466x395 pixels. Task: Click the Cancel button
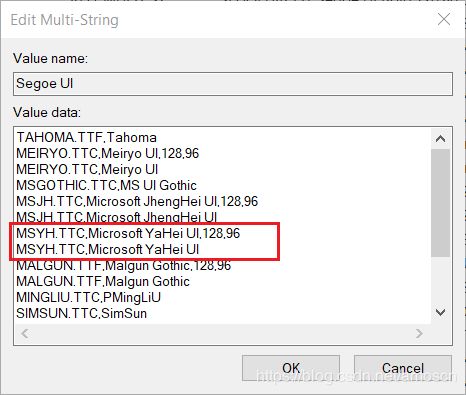403,368
